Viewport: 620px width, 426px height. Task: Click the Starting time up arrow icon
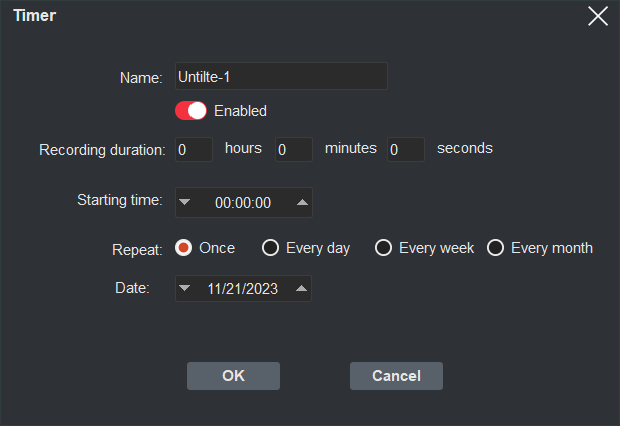tap(302, 202)
